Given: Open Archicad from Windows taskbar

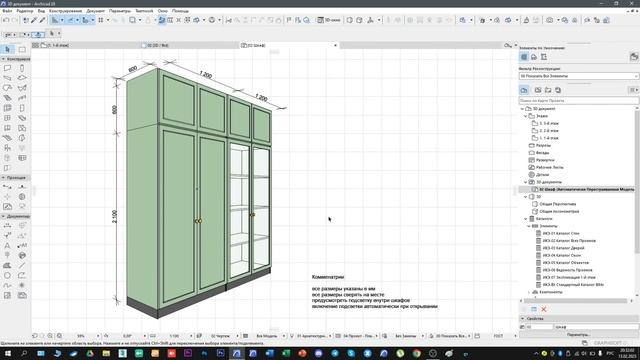Looking at the screenshot, I should pos(236,353).
